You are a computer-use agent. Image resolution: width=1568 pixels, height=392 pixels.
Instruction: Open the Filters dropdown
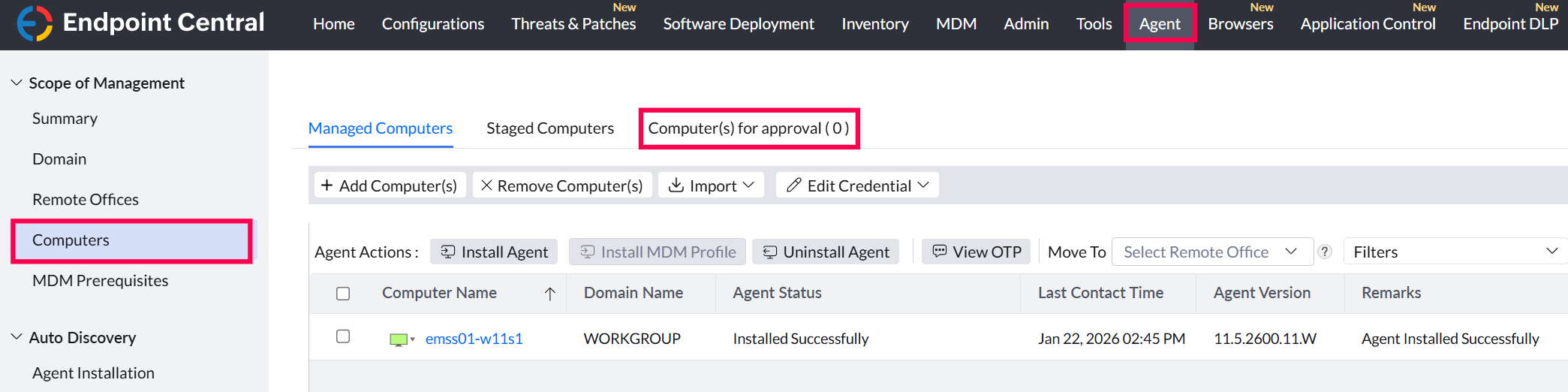1455,252
